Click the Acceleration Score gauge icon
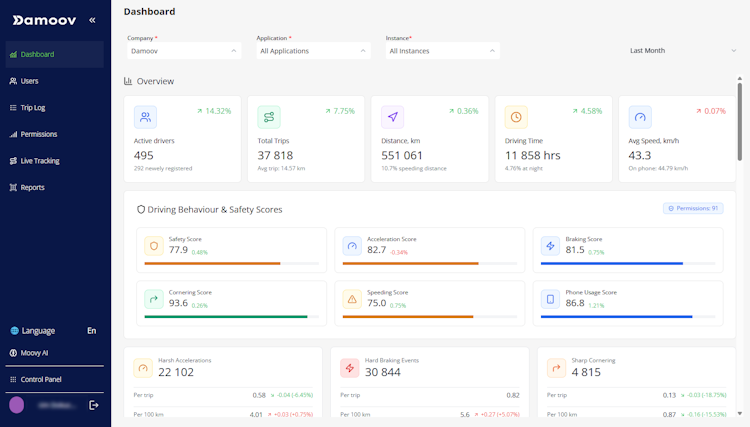The image size is (750, 427). [x=352, y=246]
